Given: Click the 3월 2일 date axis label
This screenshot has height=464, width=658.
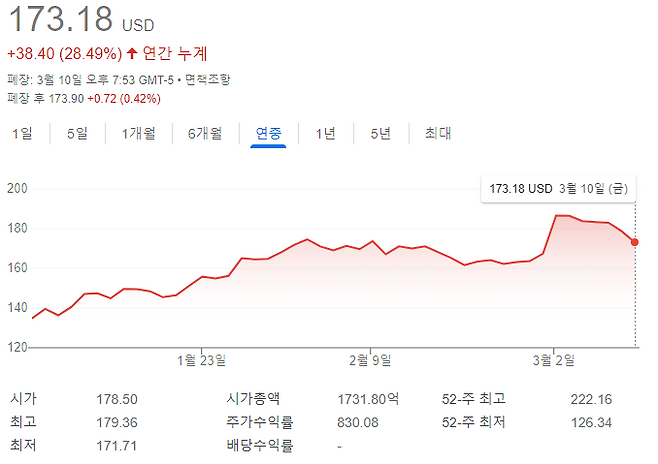Looking at the screenshot, I should pos(548,360).
